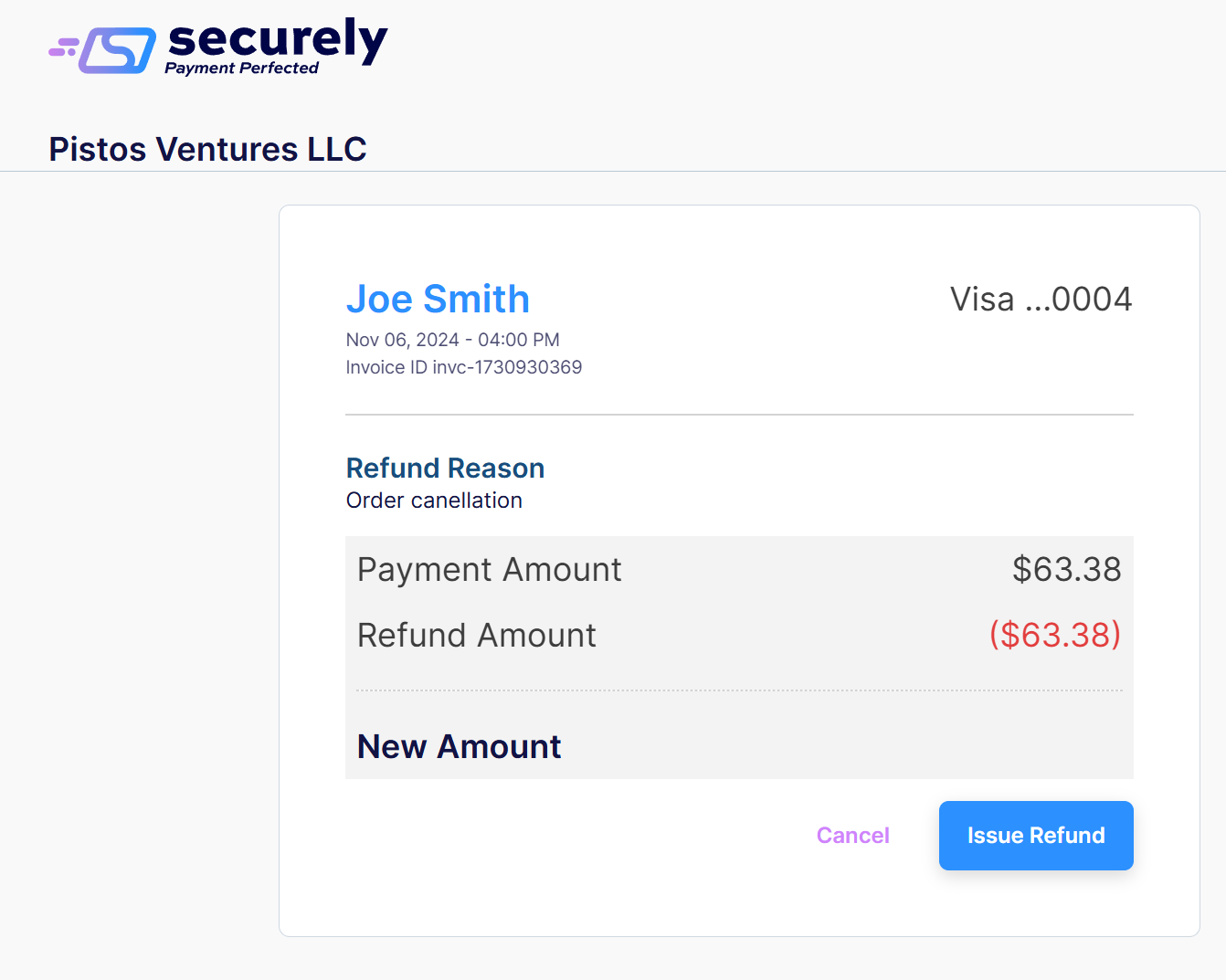This screenshot has width=1226, height=980.
Task: Click the dotted divider above New Amount
Action: pyautogui.click(x=738, y=690)
